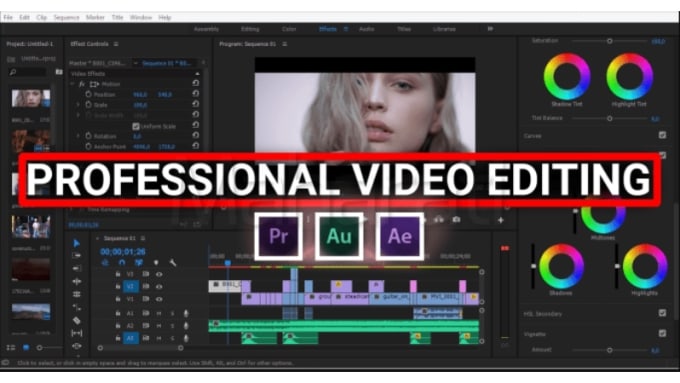Toggle the Uniform Scale checkbox
This screenshot has height=383, width=680.
(136, 126)
